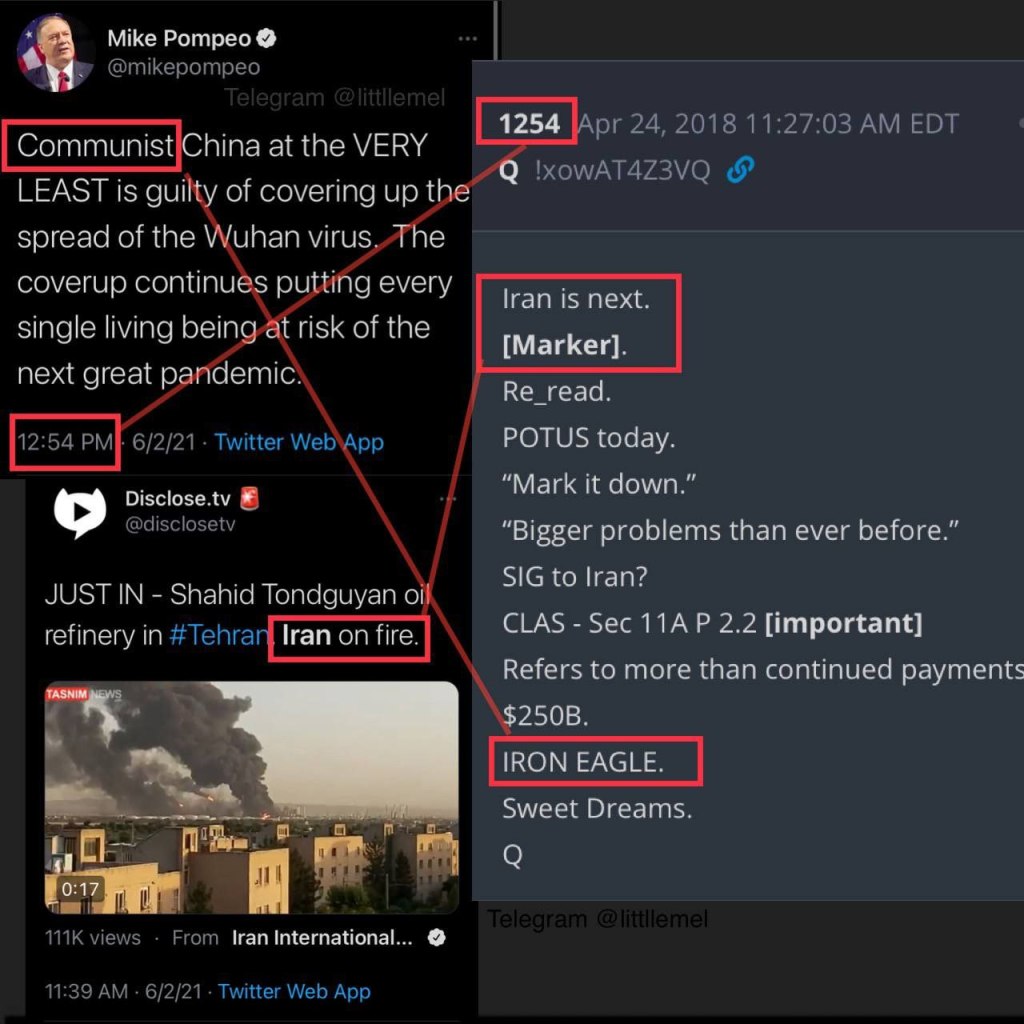The image size is (1024, 1024).
Task: Click the Mike Pompeo display name
Action: click(178, 39)
